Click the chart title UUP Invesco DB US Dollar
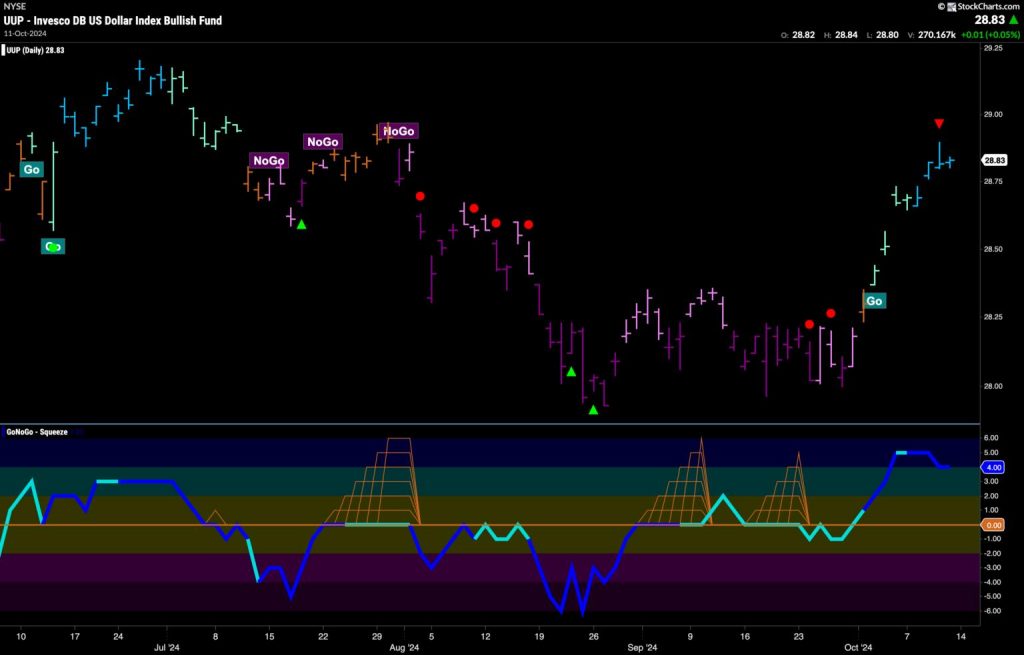Screen dimensions: 1024x655 coord(113,20)
